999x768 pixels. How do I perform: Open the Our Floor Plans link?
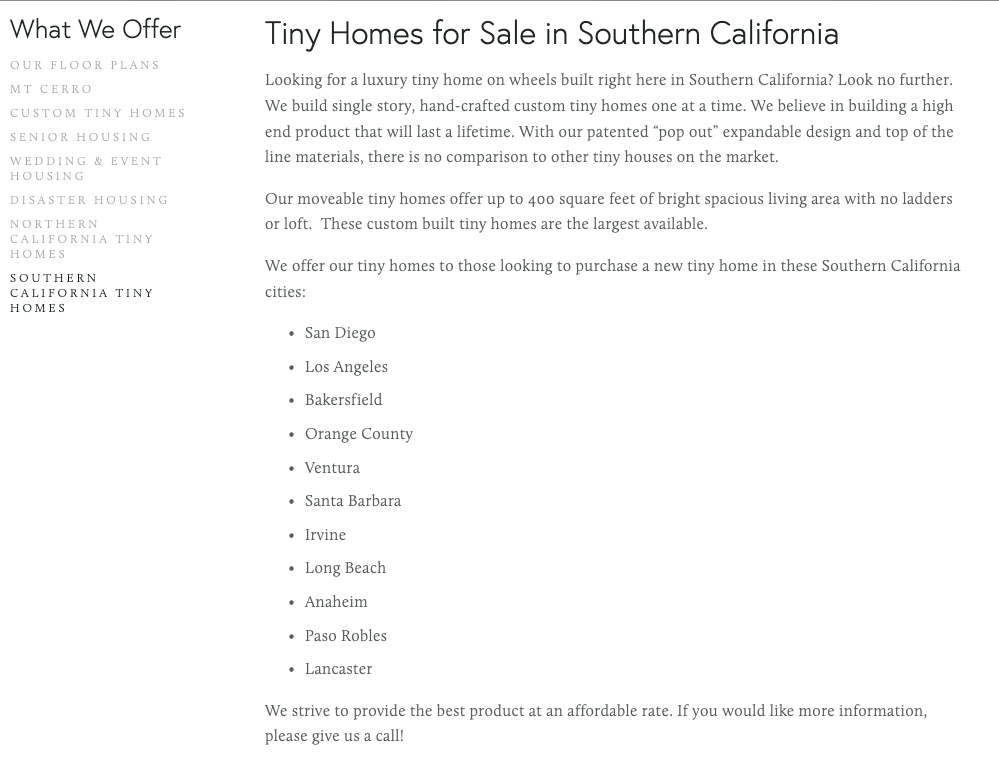(85, 65)
